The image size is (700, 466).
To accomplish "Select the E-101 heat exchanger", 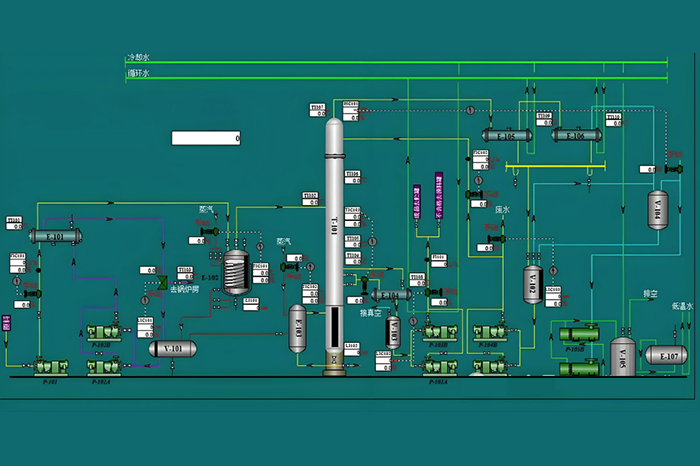I will pos(53,237).
